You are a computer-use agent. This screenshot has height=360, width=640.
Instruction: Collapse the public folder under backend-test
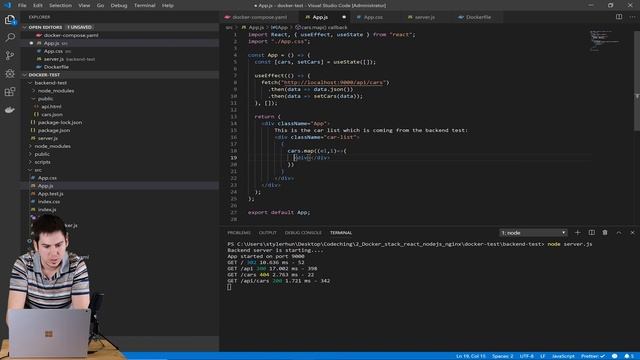click(34, 99)
